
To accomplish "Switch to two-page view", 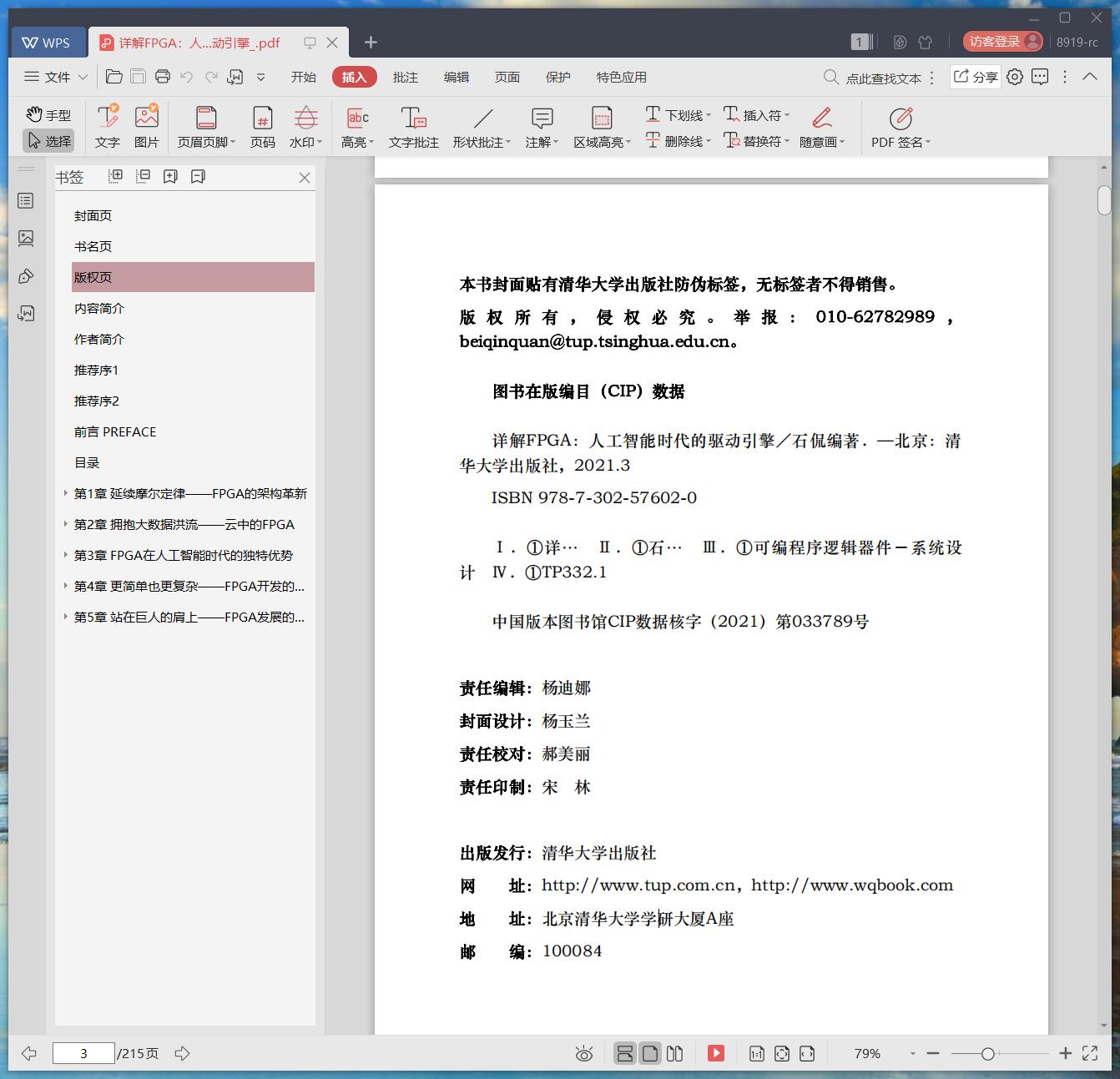I will pyautogui.click(x=675, y=1053).
